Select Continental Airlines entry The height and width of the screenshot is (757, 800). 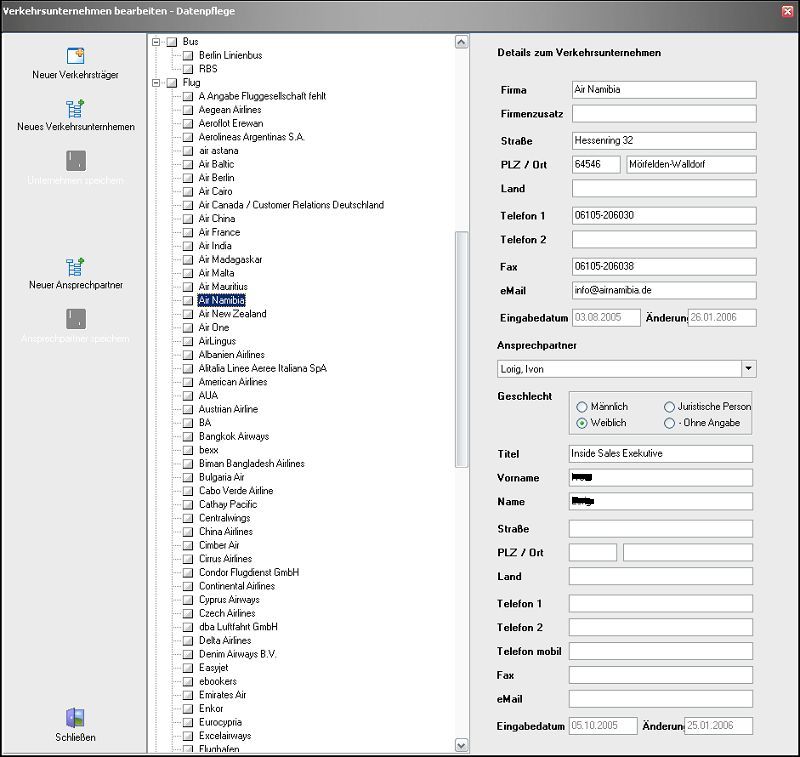point(236,586)
